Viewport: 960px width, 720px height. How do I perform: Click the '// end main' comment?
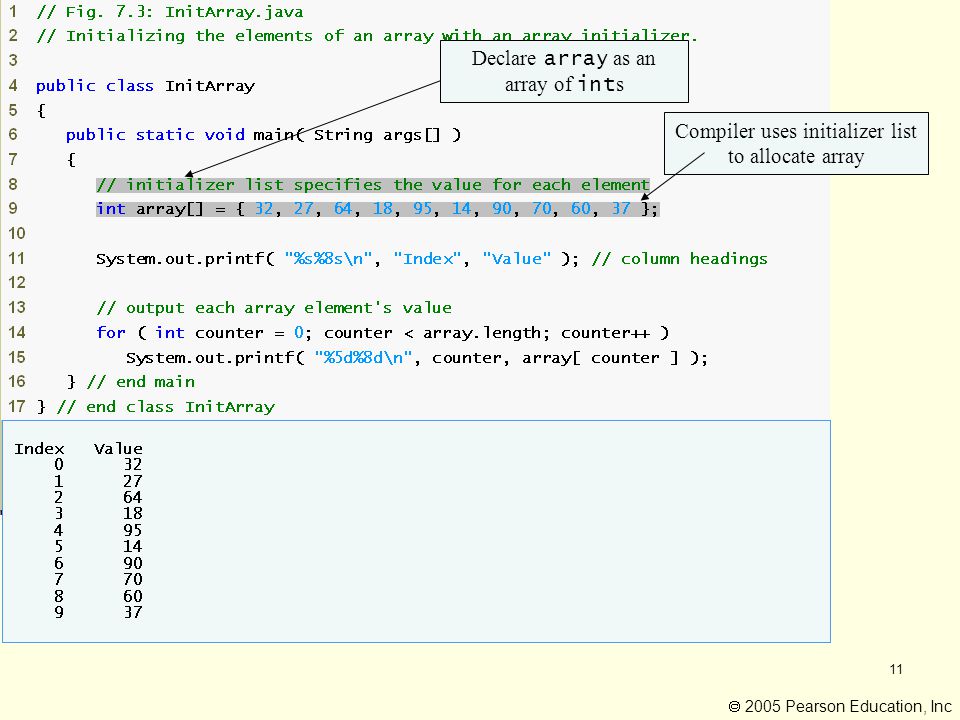click(140, 382)
